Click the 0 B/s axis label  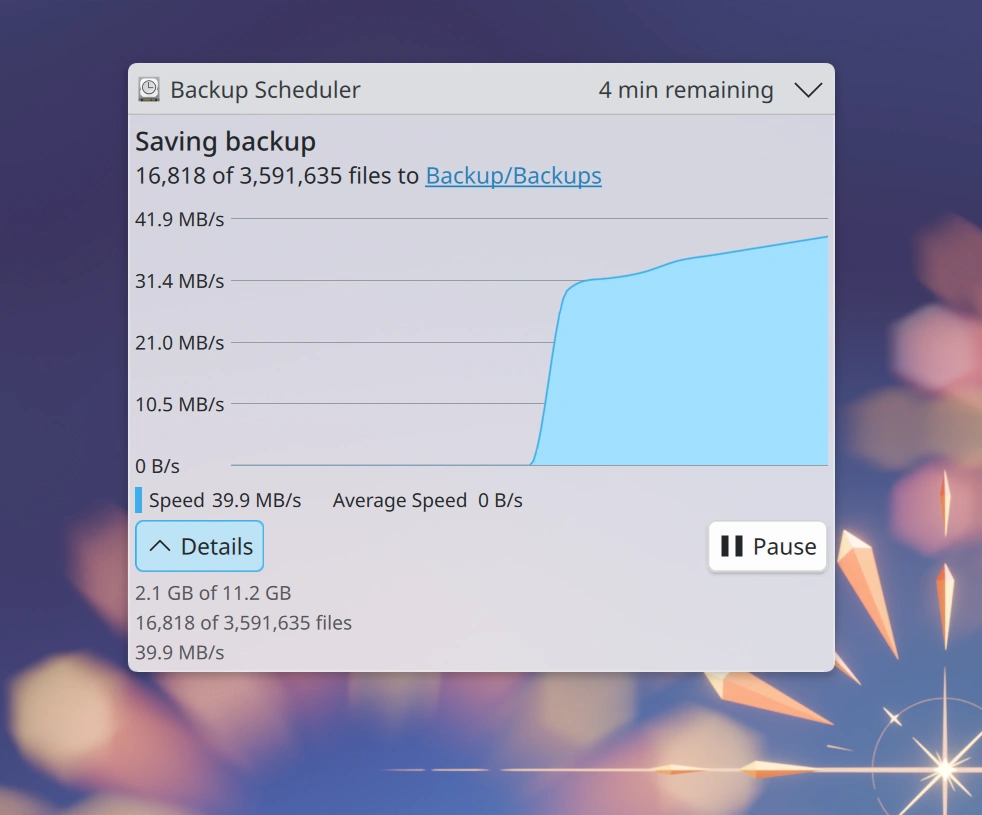pos(157,466)
